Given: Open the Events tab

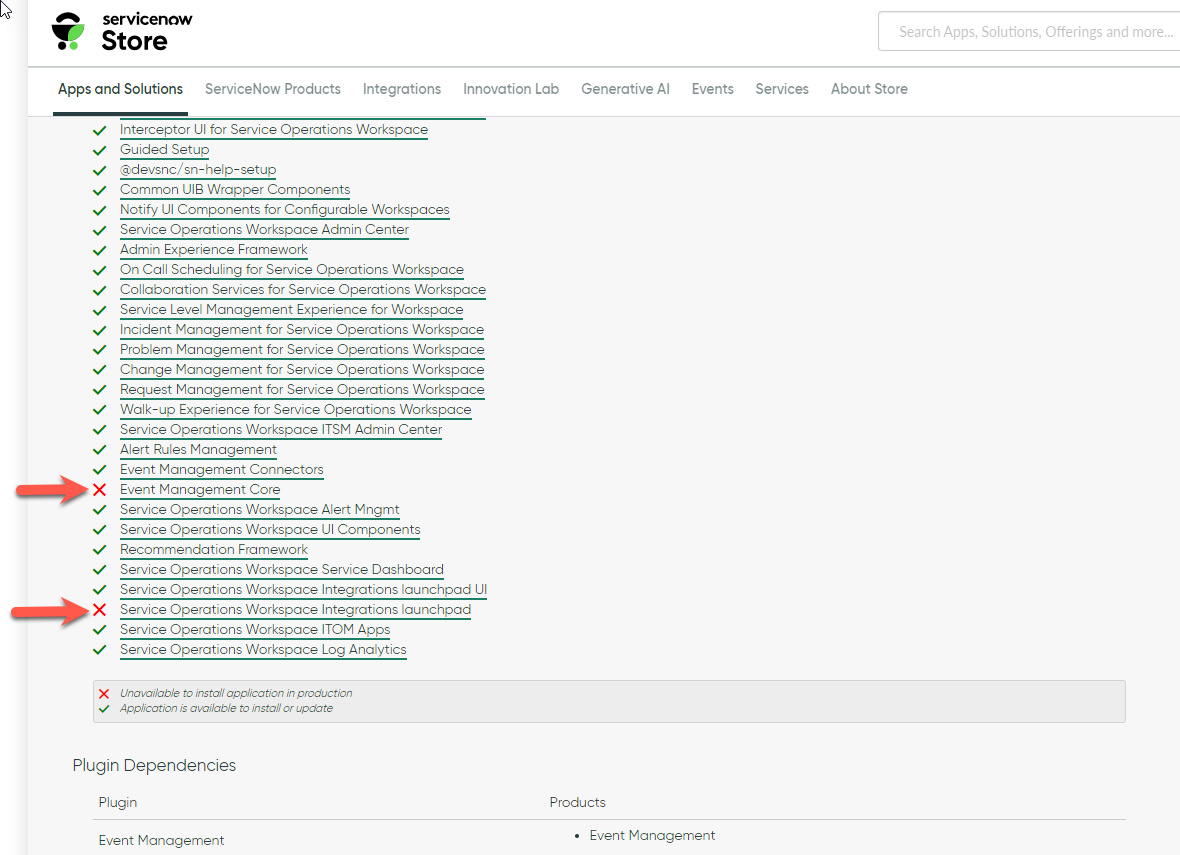Looking at the screenshot, I should 713,89.
